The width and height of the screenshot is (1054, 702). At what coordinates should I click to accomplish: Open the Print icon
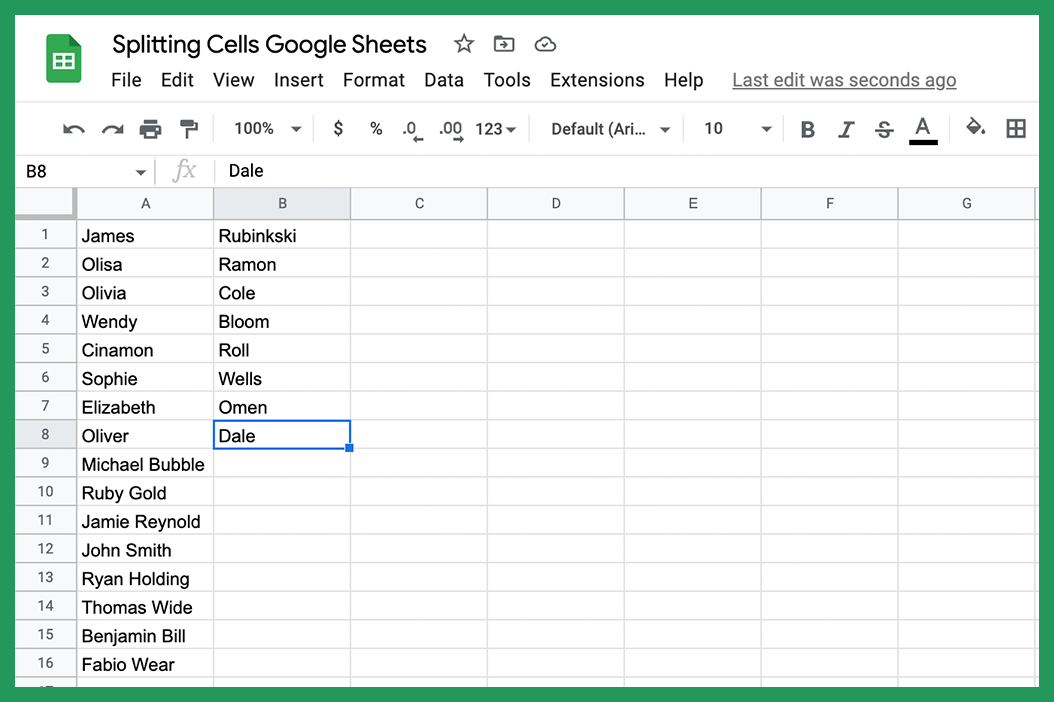pyautogui.click(x=150, y=128)
